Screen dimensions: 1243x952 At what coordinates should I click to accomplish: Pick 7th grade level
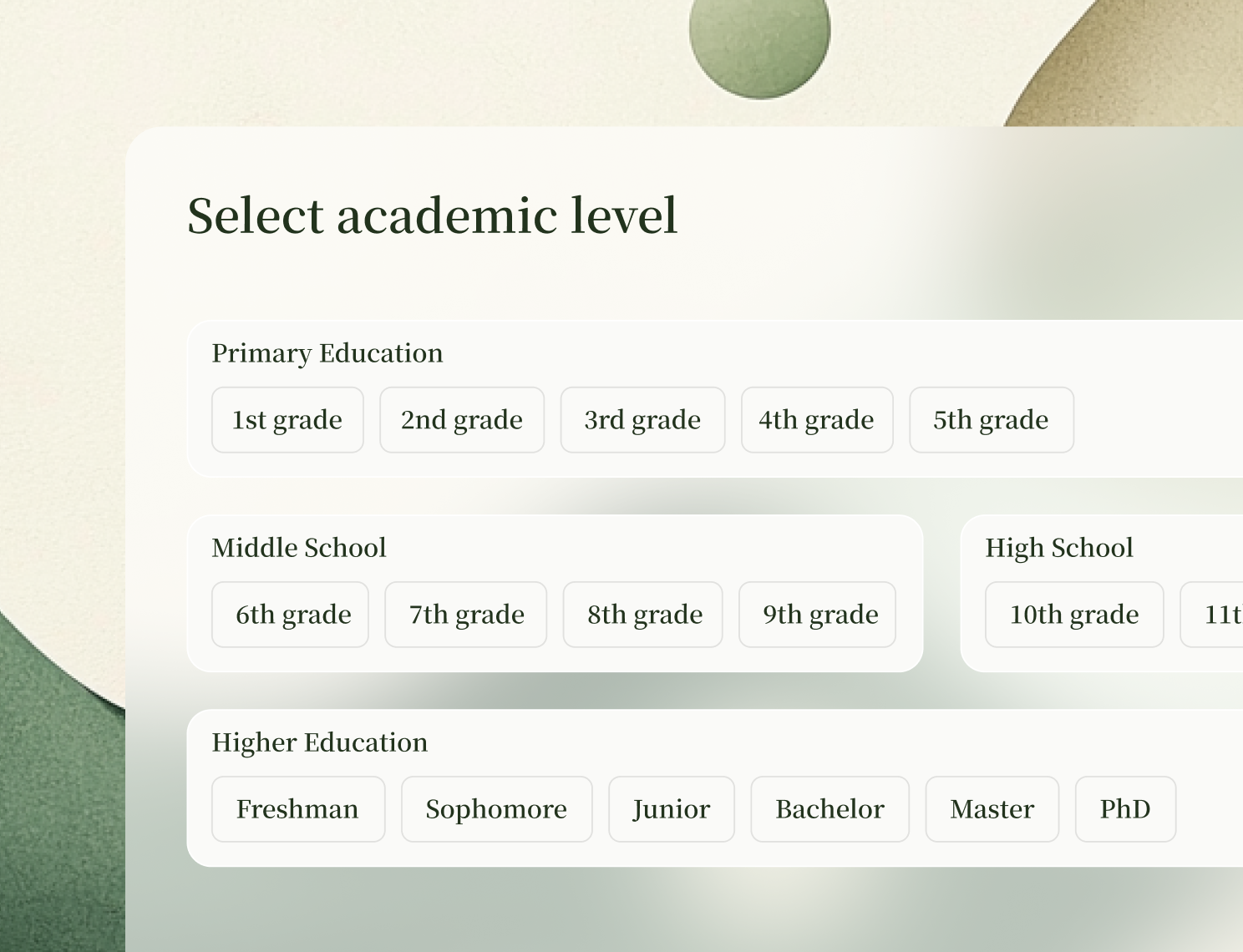466,615
